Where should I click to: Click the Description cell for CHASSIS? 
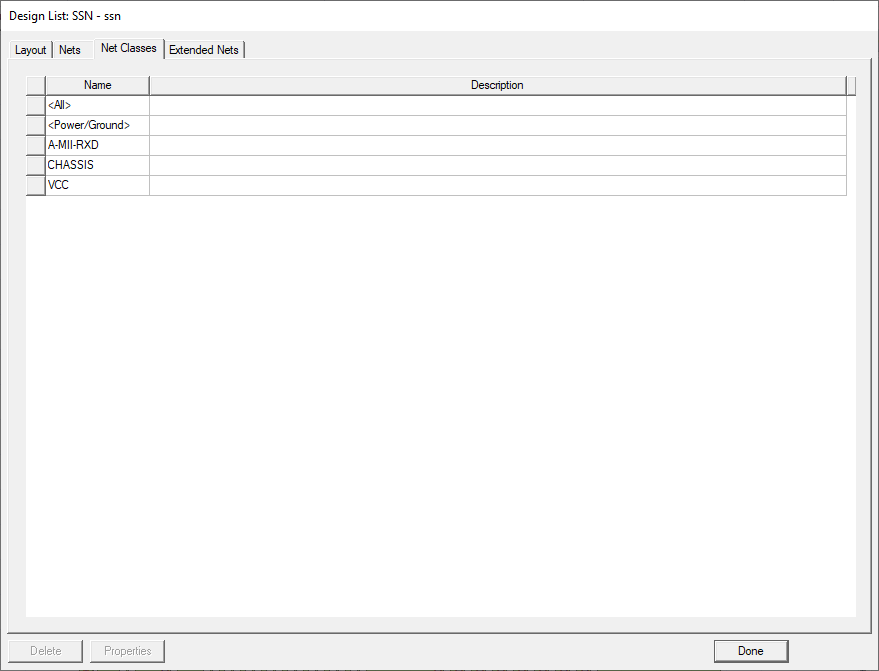click(497, 164)
